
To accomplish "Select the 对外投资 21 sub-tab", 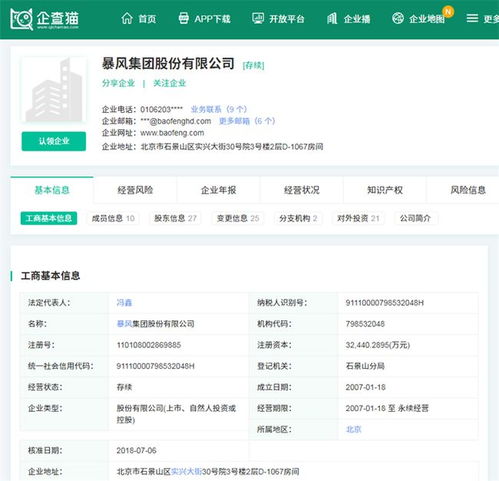I will coord(358,218).
